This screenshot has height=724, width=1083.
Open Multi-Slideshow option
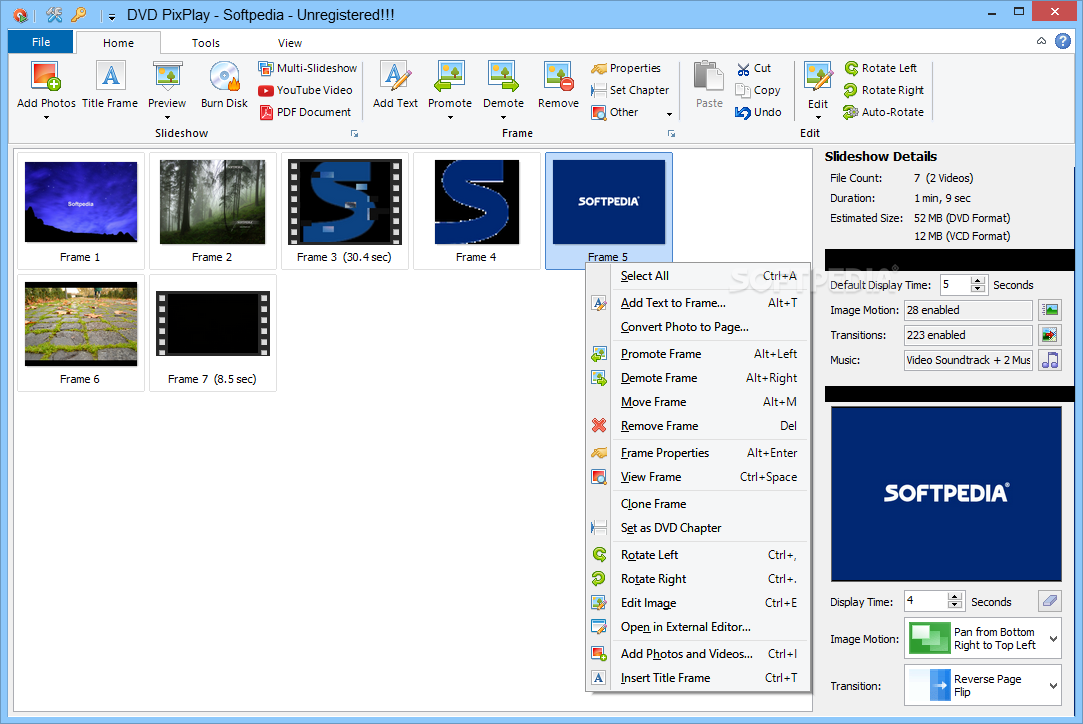click(308, 68)
